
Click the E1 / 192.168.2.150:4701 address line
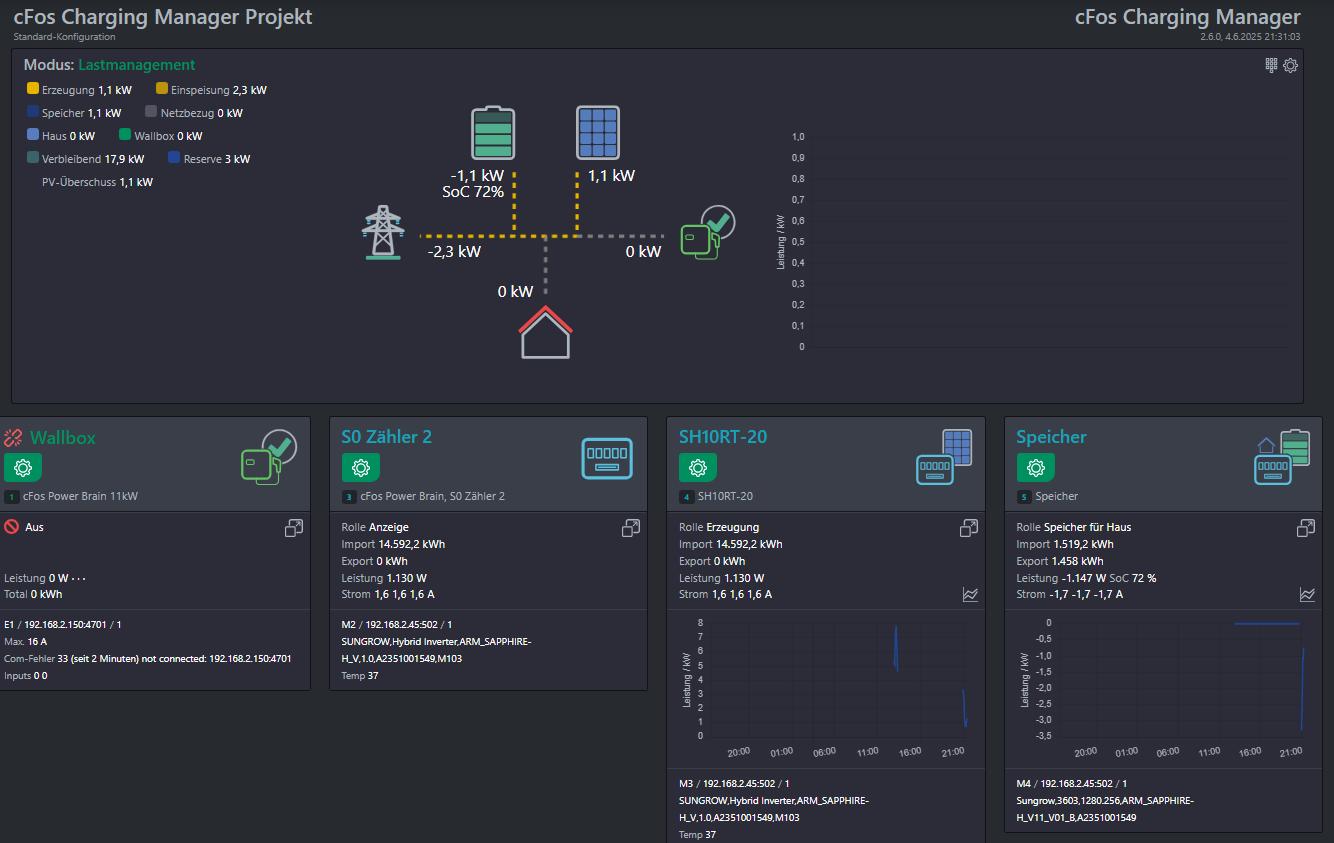pyautogui.click(x=63, y=625)
